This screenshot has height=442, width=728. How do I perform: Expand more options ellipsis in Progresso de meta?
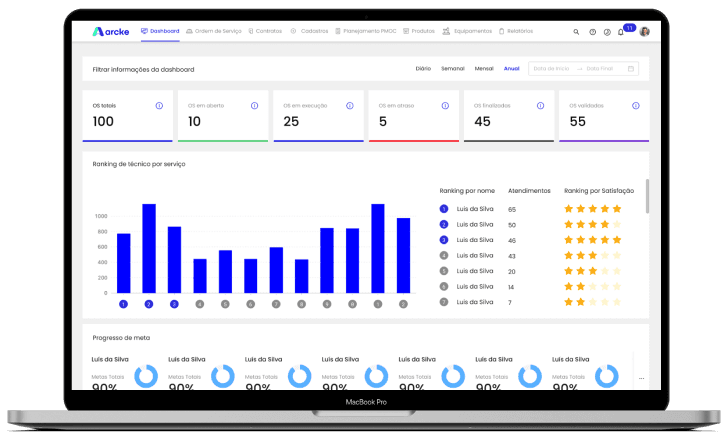coord(641,378)
